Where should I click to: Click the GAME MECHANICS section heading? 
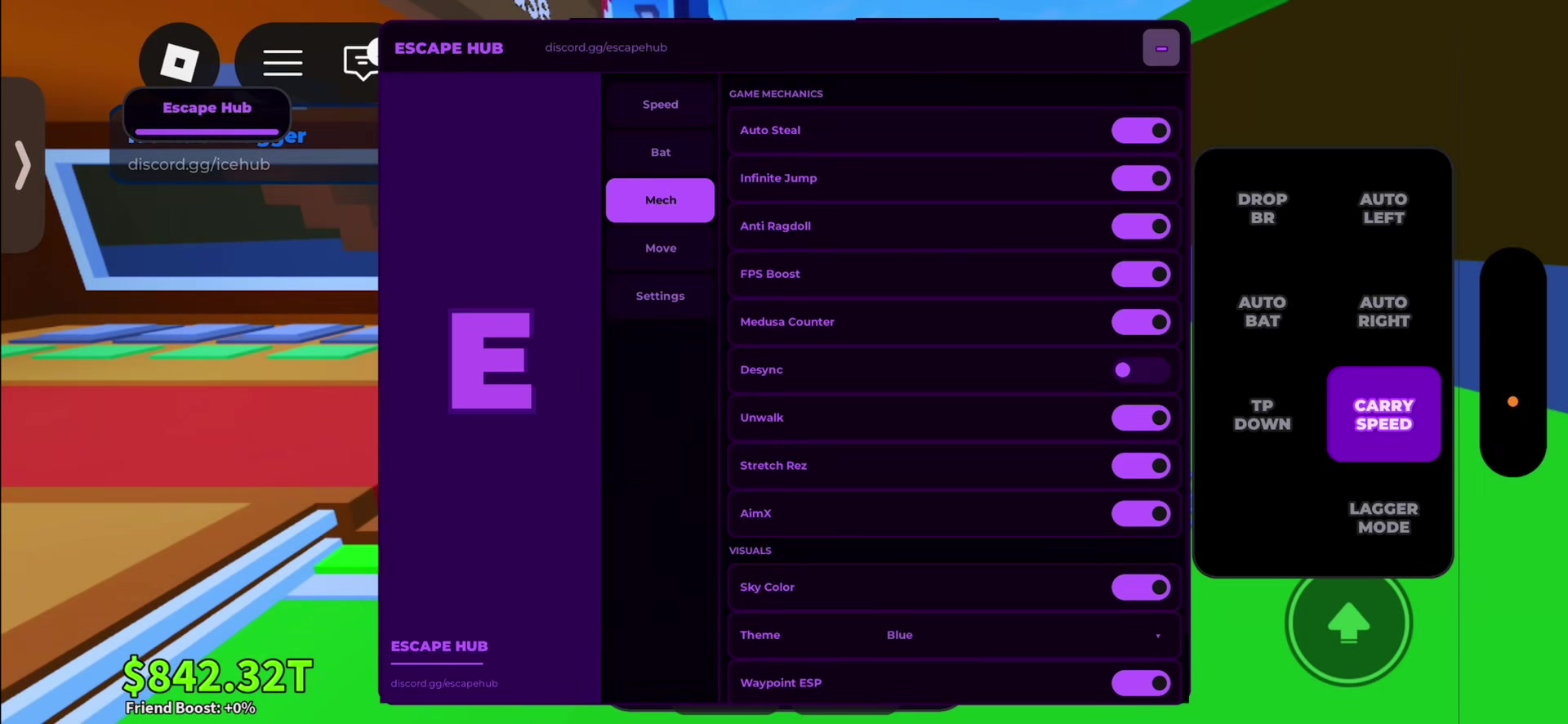[x=776, y=94]
